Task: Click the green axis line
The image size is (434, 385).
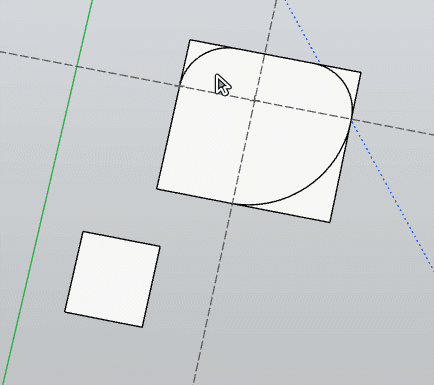Action: coord(47,192)
